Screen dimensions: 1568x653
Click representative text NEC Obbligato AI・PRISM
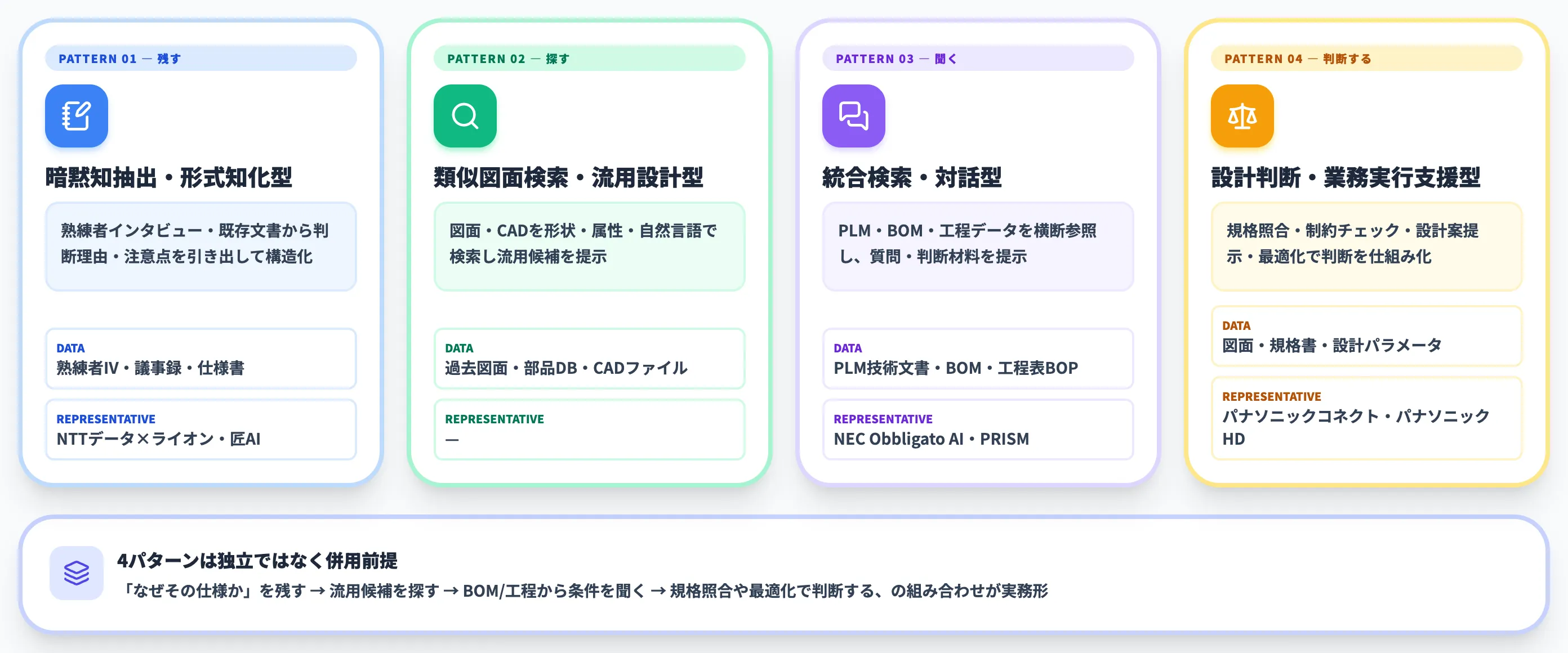point(932,439)
